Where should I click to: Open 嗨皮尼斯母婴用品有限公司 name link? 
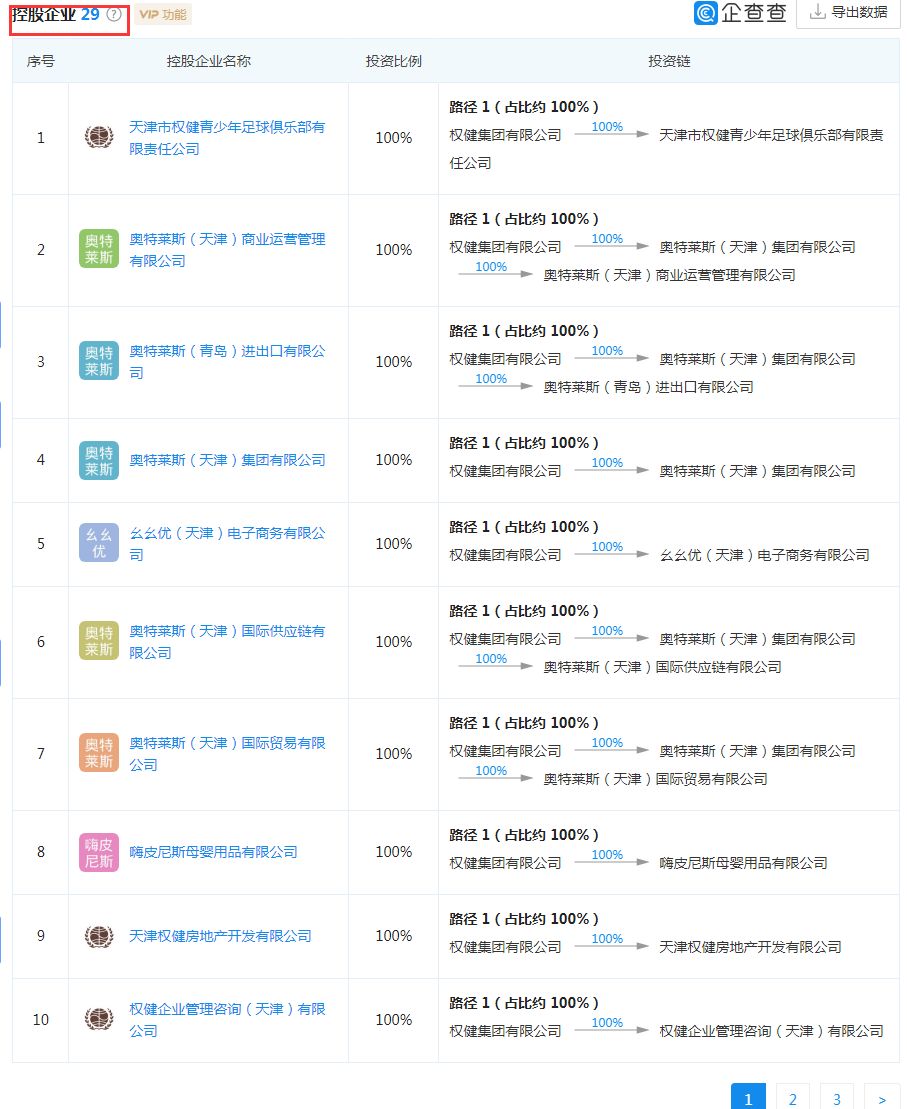tap(213, 852)
